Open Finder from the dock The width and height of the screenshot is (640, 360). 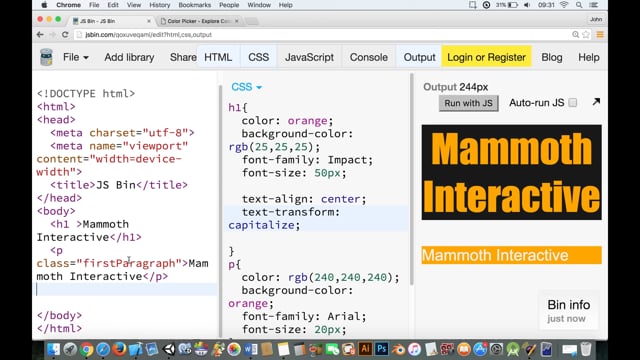tap(53, 349)
